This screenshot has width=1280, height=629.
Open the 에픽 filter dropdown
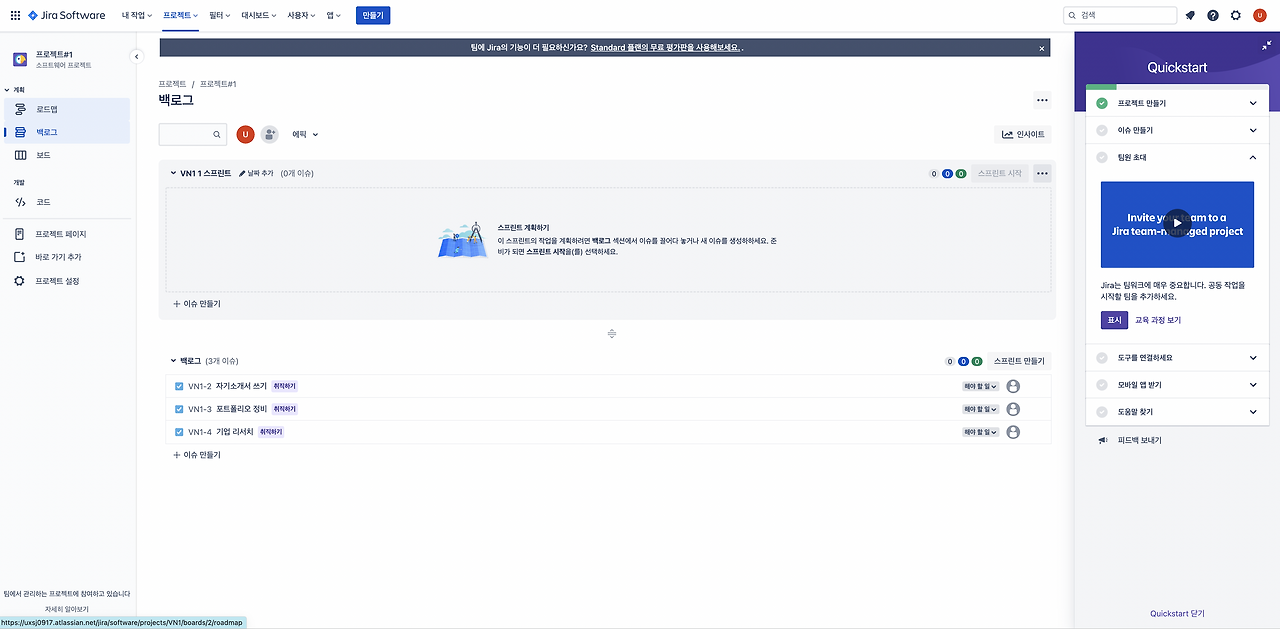pyautogui.click(x=305, y=134)
